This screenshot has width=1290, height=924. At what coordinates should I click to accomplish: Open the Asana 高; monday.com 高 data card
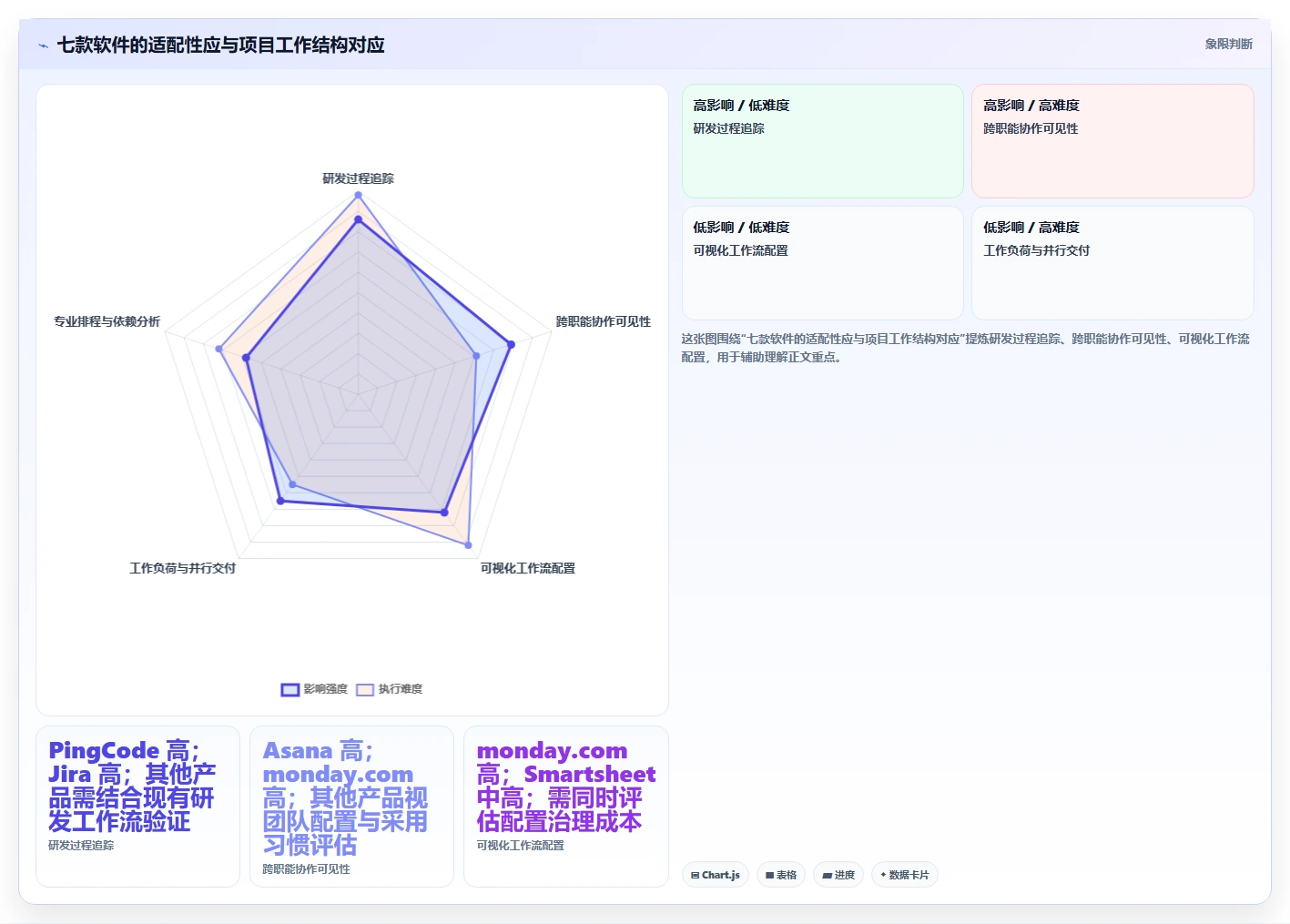click(x=351, y=807)
